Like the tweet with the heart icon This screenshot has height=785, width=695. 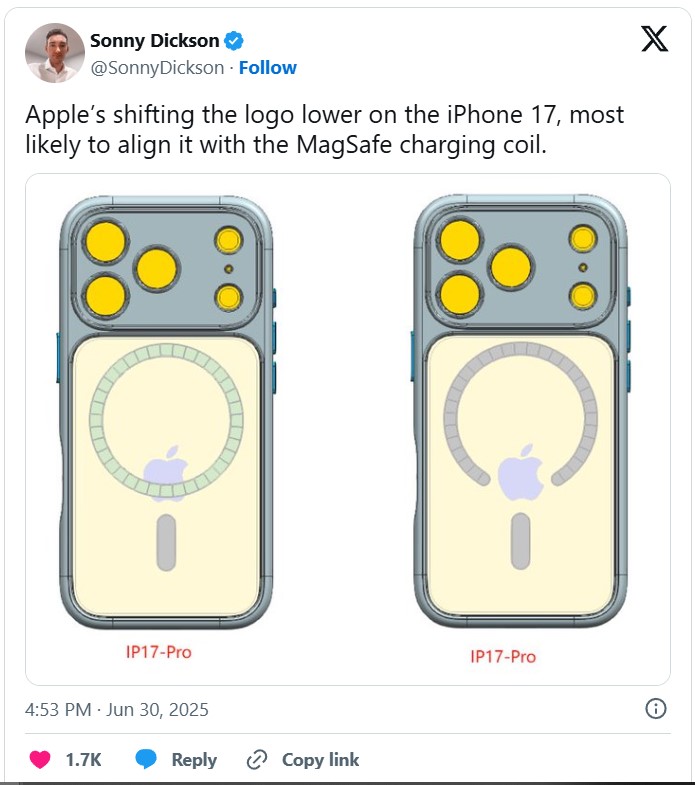tap(40, 760)
